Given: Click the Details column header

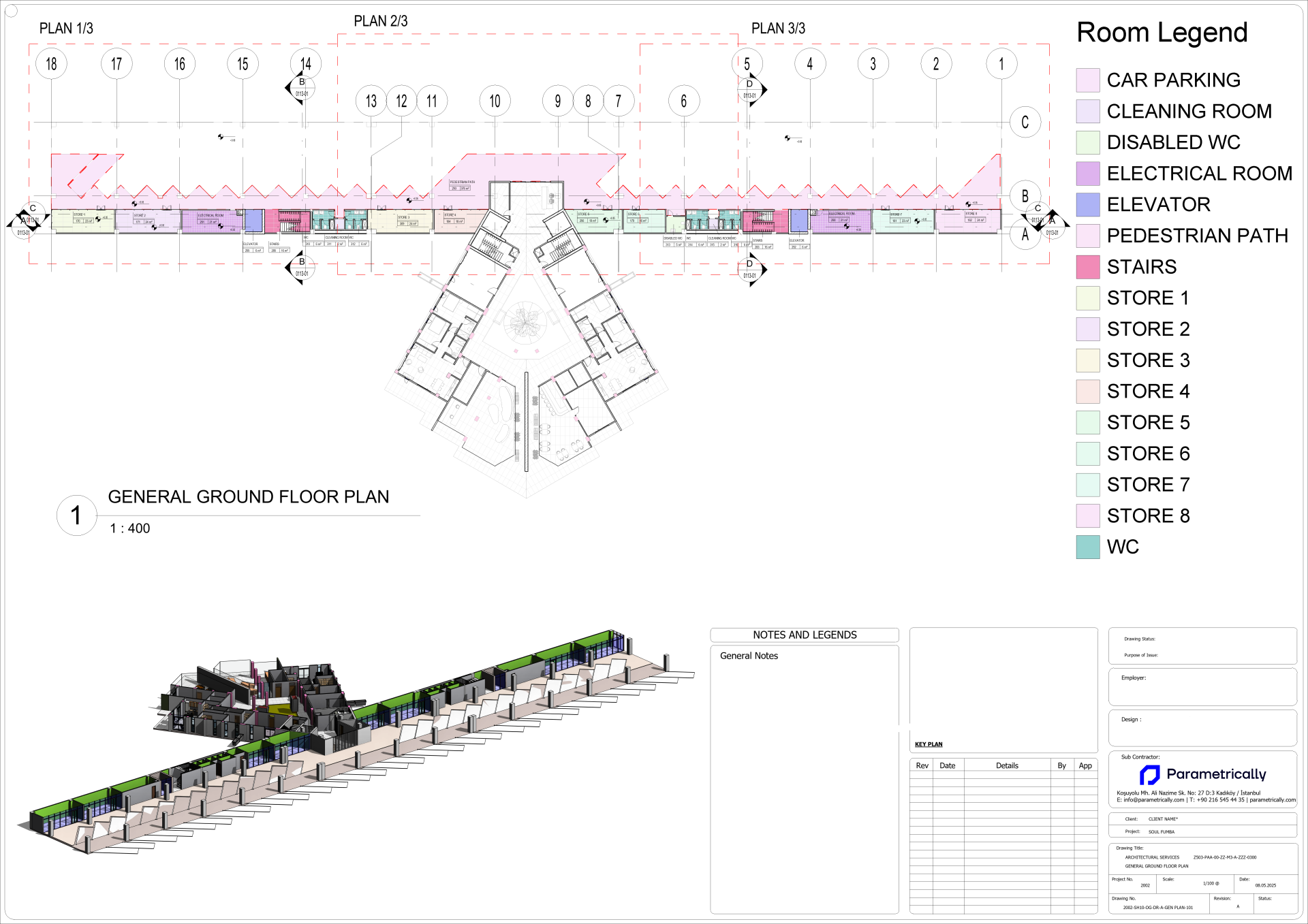Looking at the screenshot, I should pyautogui.click(x=1007, y=765).
